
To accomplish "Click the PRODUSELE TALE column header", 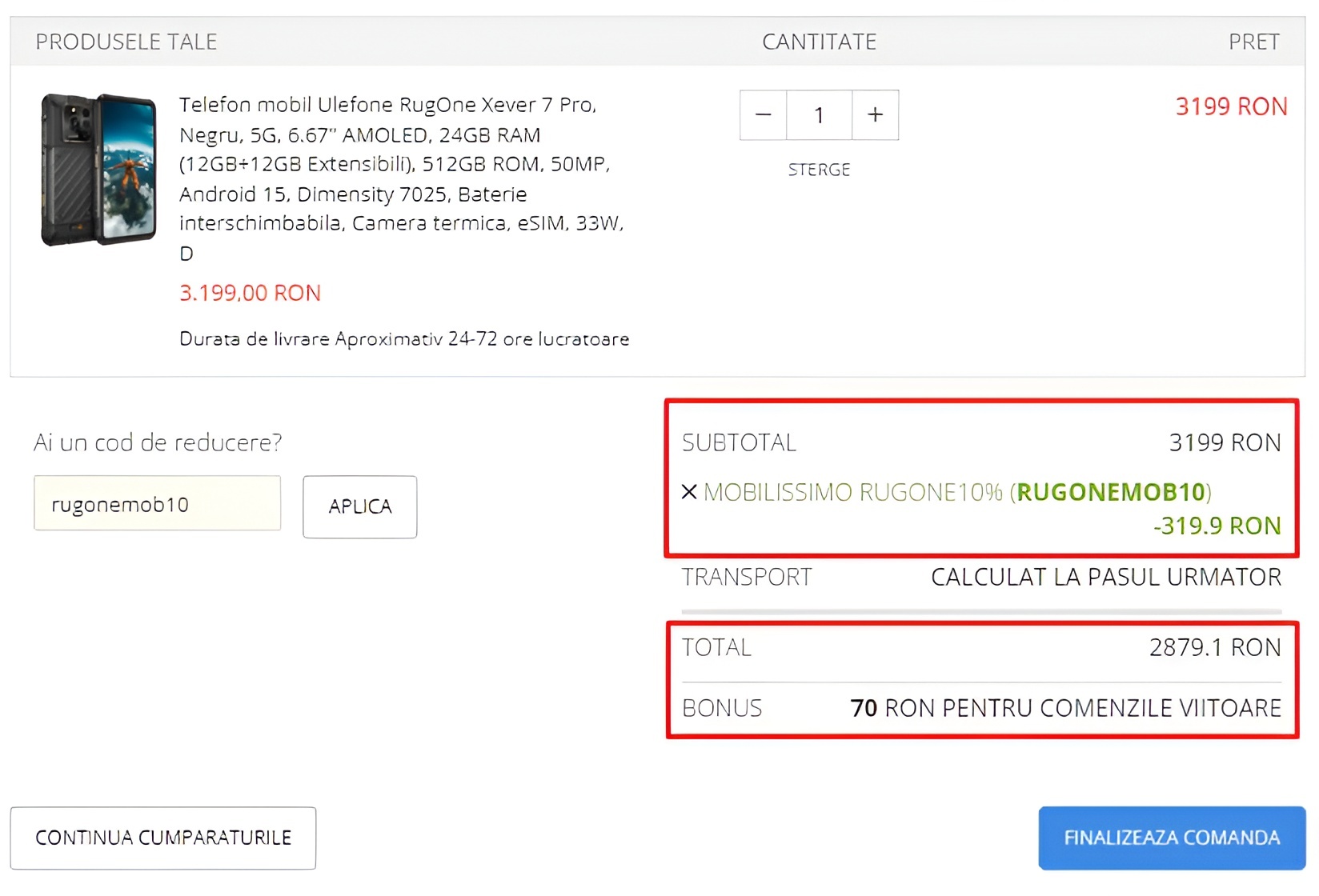I will coord(126,42).
